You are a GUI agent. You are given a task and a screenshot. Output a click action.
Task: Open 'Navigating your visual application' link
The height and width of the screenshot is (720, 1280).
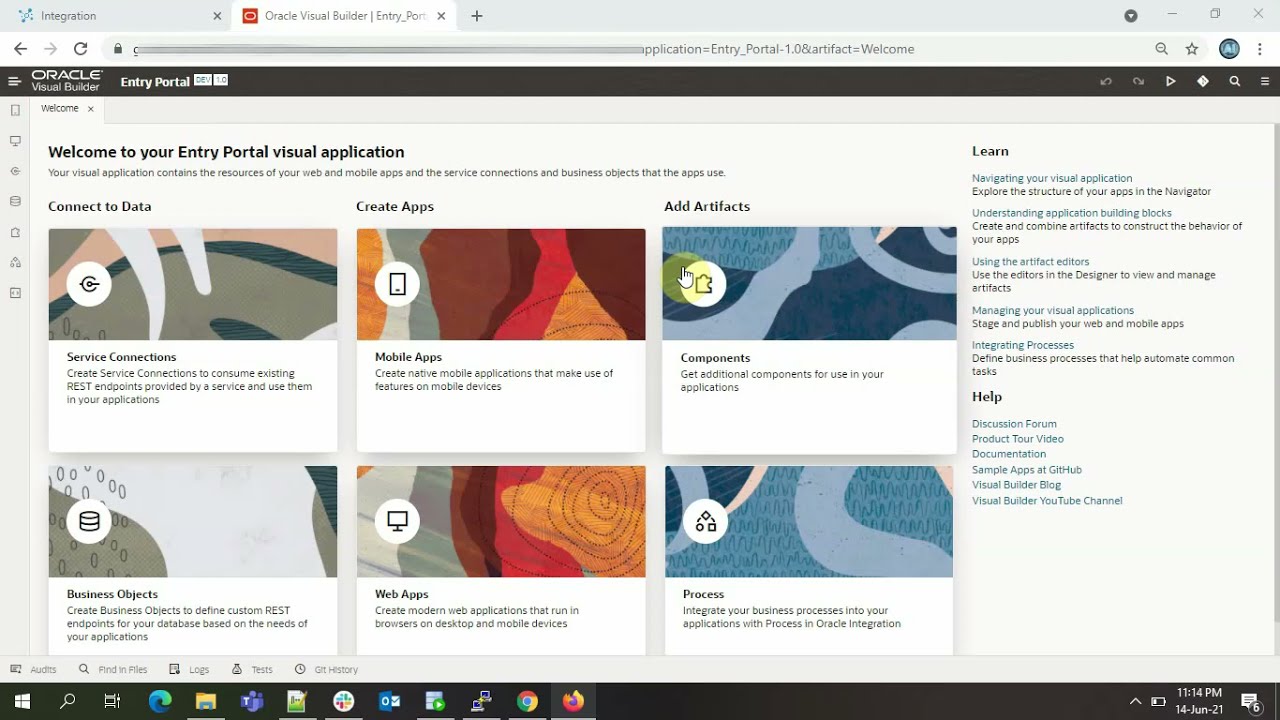(x=1052, y=178)
